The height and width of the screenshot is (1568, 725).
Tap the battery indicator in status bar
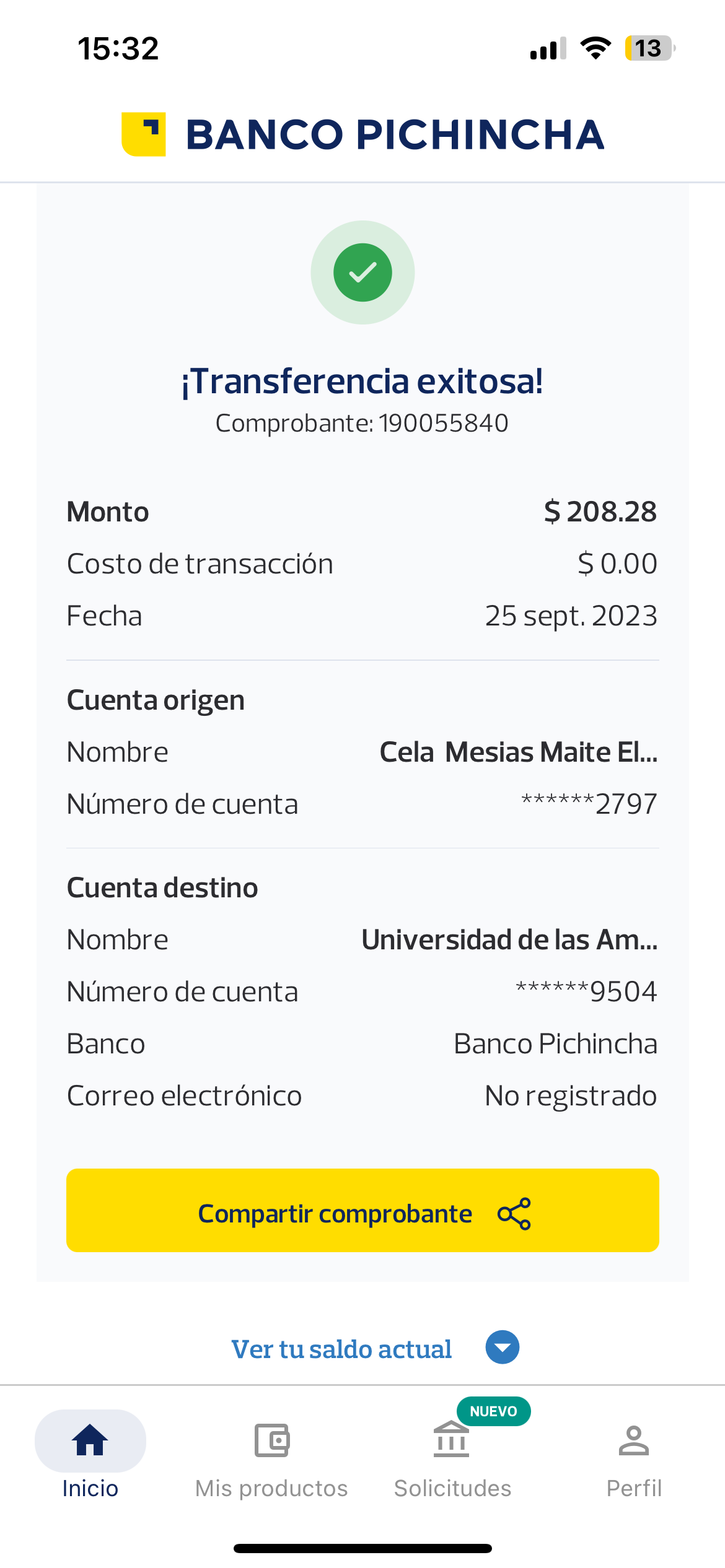[x=649, y=48]
